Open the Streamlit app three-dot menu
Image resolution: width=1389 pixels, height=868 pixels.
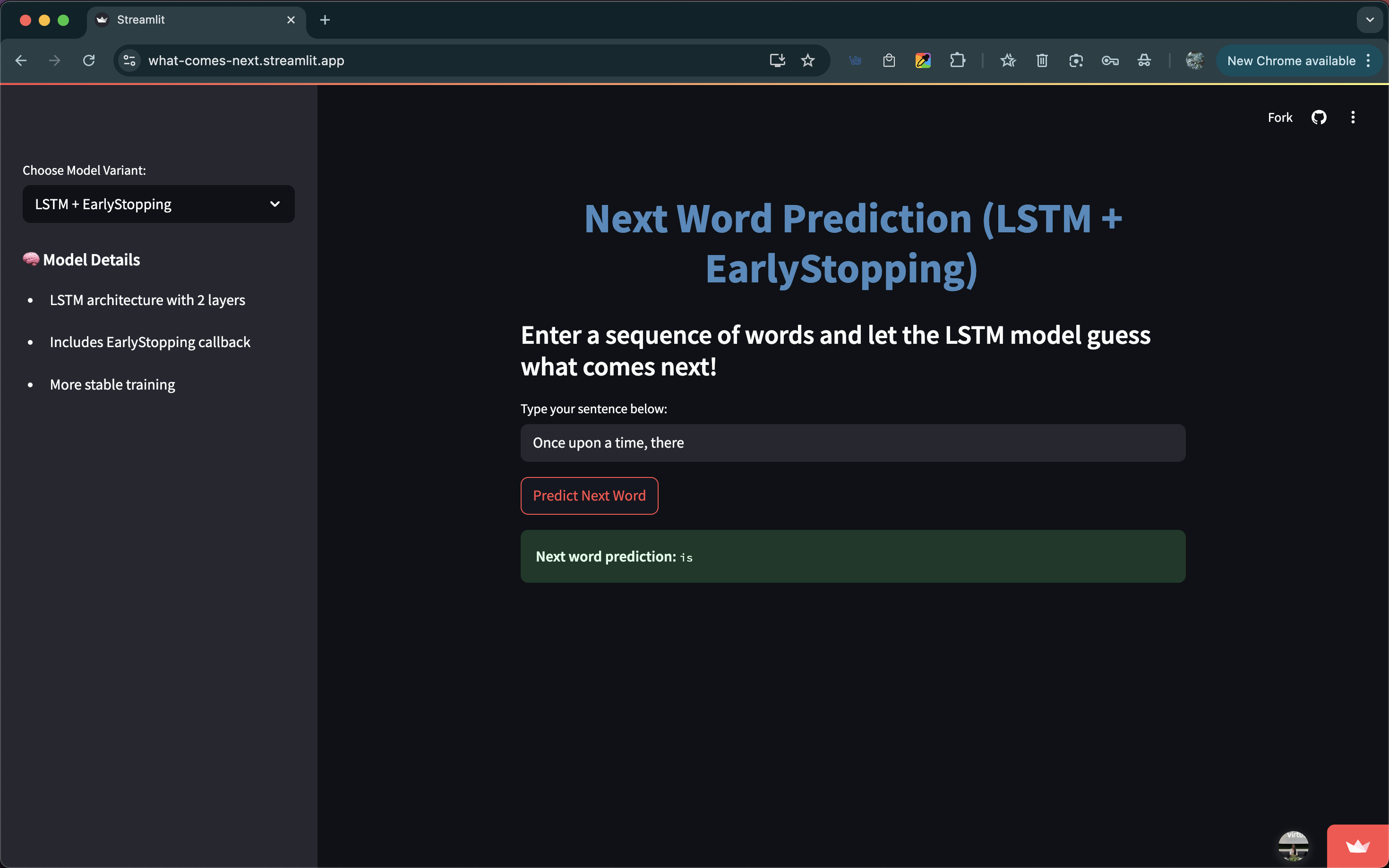(x=1353, y=117)
